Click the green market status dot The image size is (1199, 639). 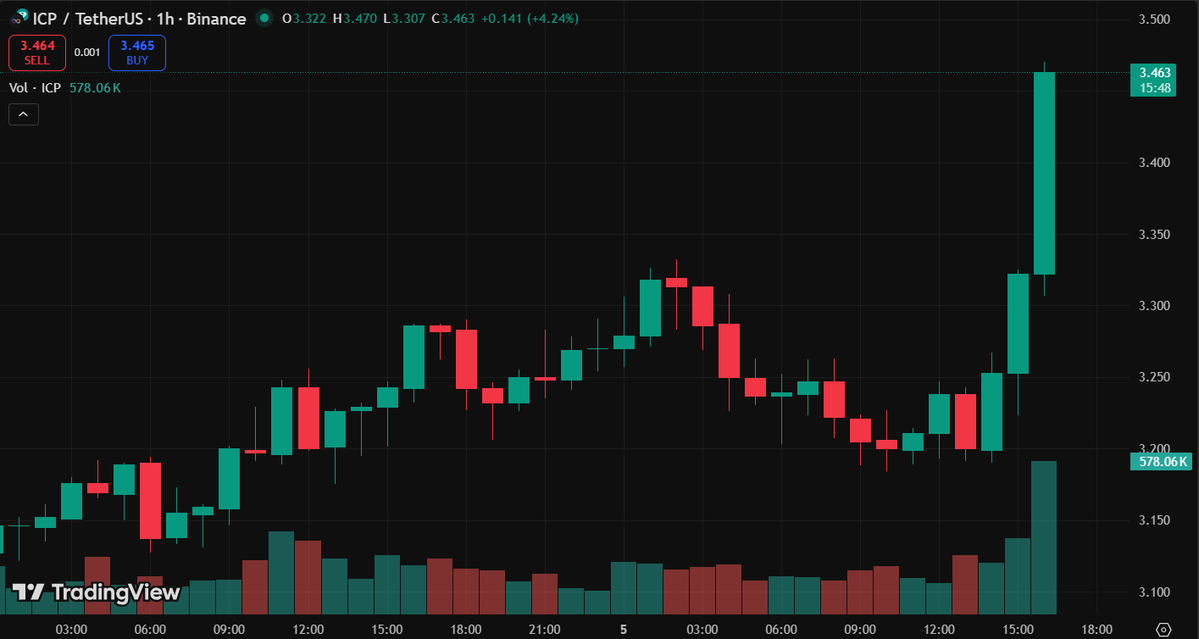coord(265,18)
